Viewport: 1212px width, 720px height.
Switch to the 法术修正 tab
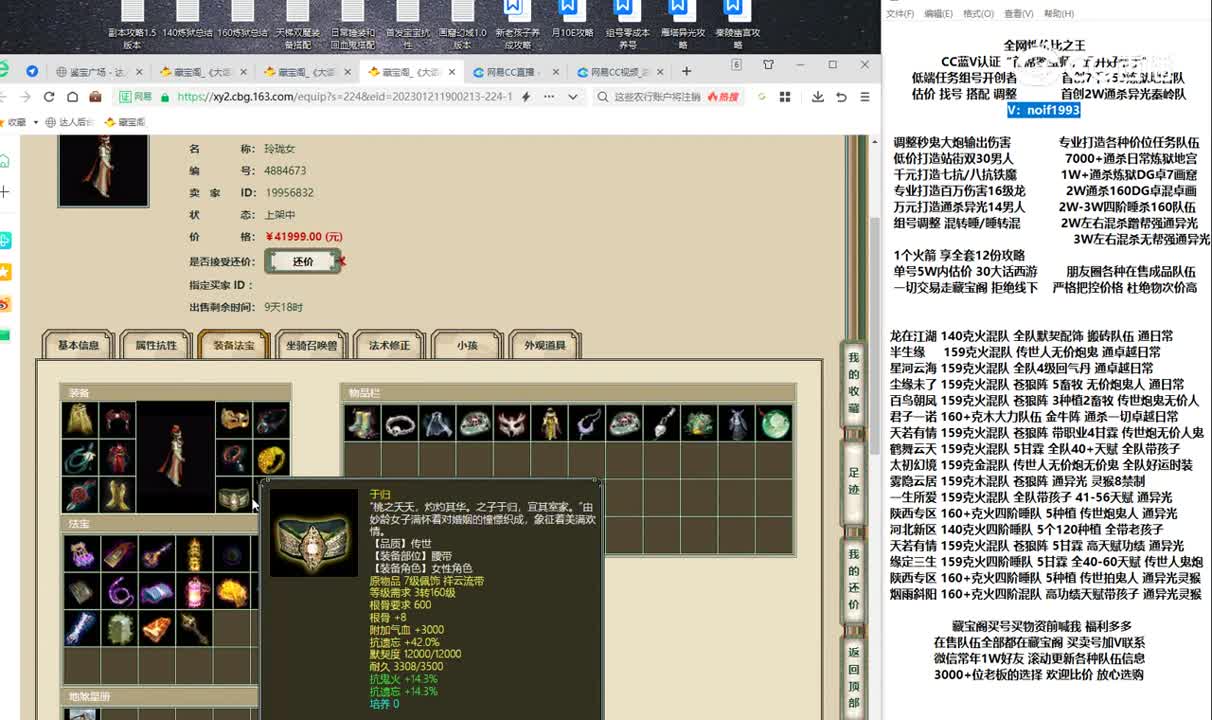click(x=390, y=346)
